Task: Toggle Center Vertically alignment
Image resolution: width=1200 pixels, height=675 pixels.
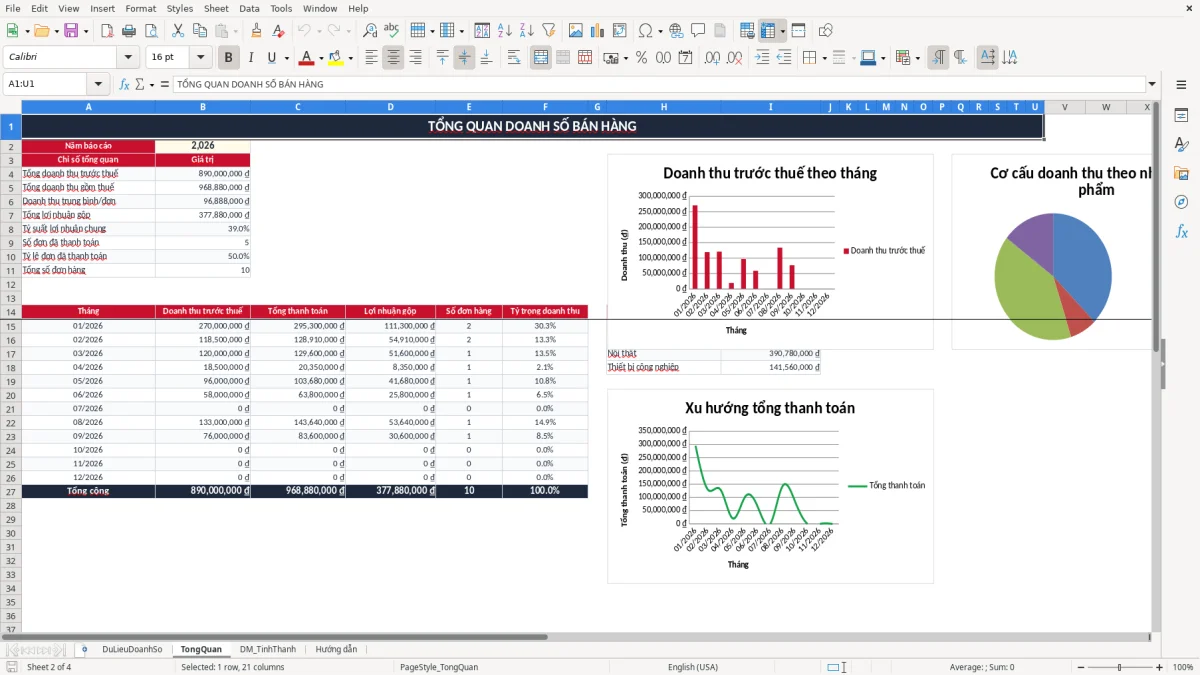Action: [x=464, y=58]
